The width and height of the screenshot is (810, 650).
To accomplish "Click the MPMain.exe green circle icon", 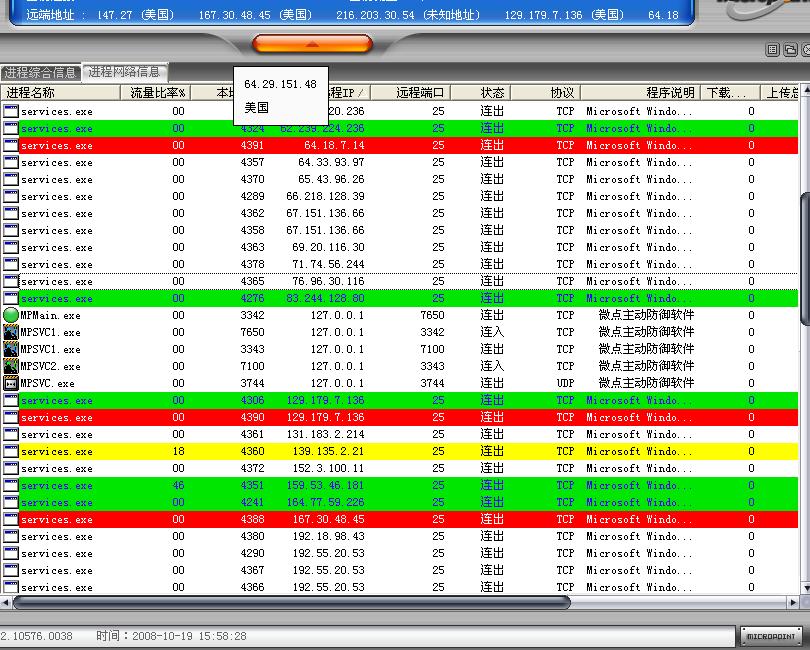I will tap(10, 315).
